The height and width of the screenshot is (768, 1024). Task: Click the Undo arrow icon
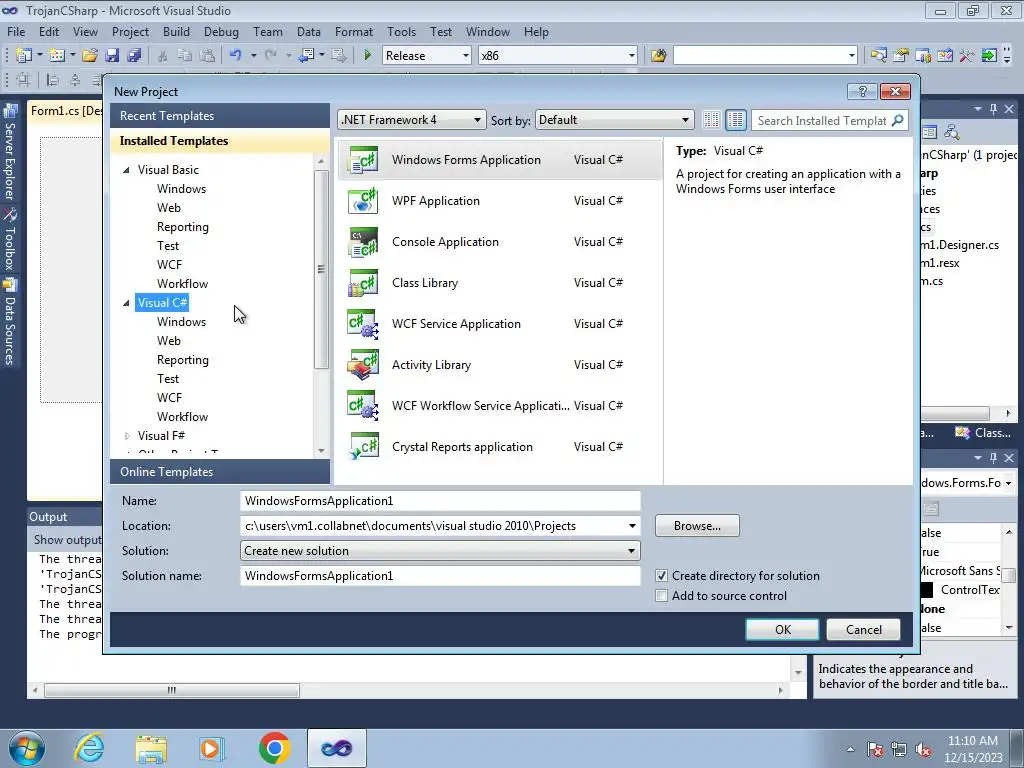click(236, 56)
